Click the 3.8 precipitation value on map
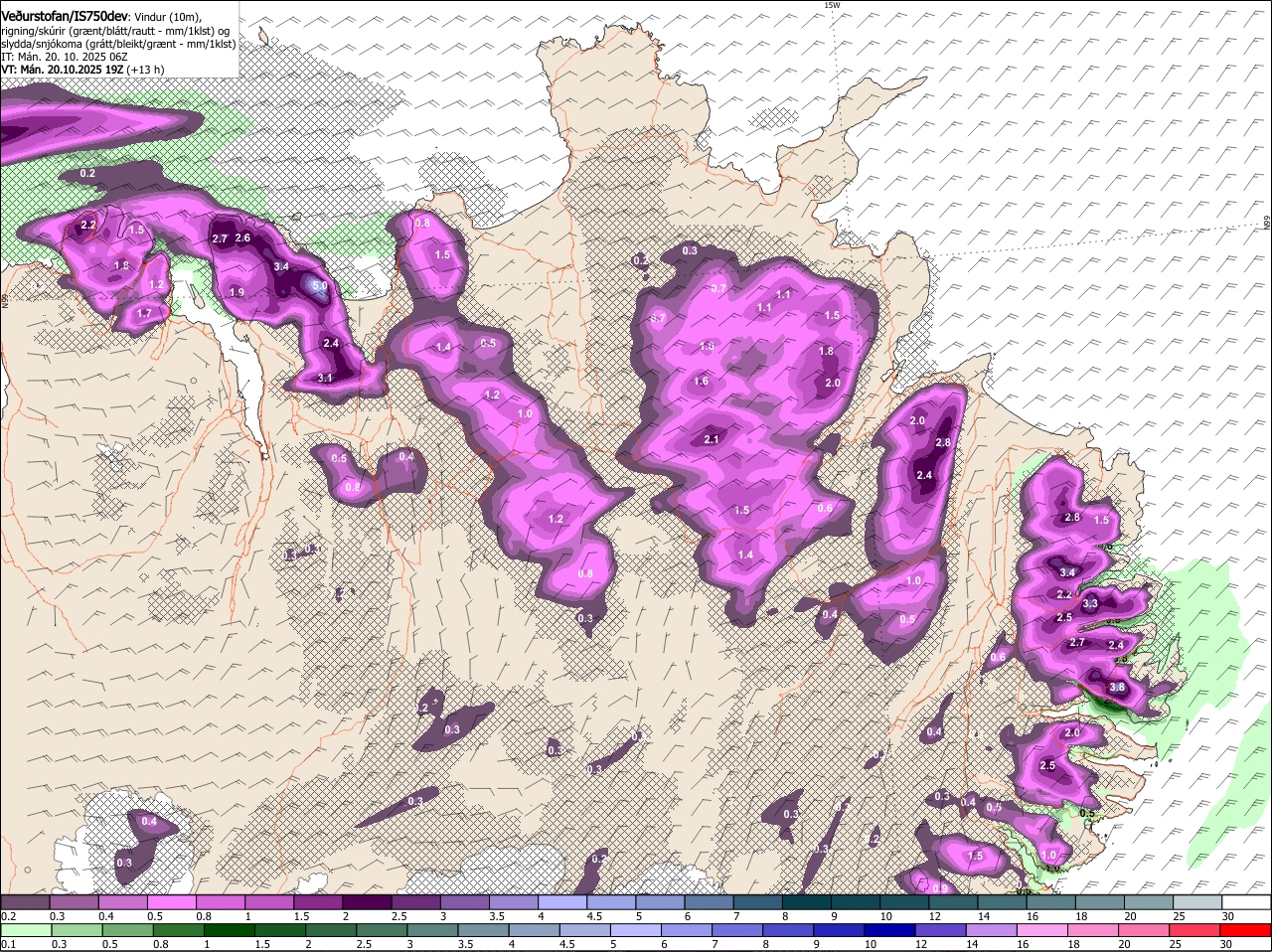Viewport: 1272px width, 952px height. pos(1116,688)
